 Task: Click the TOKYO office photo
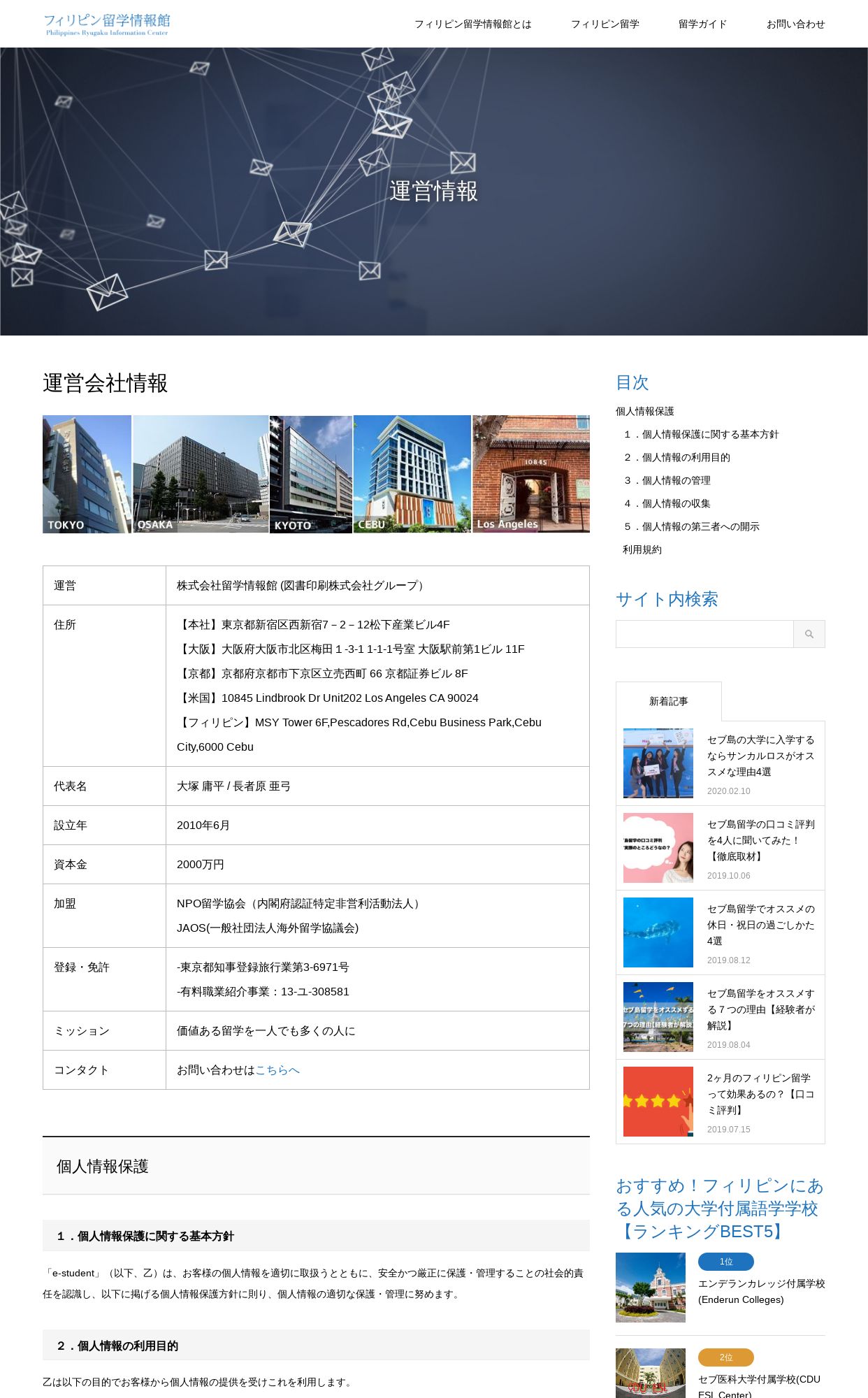coord(87,474)
